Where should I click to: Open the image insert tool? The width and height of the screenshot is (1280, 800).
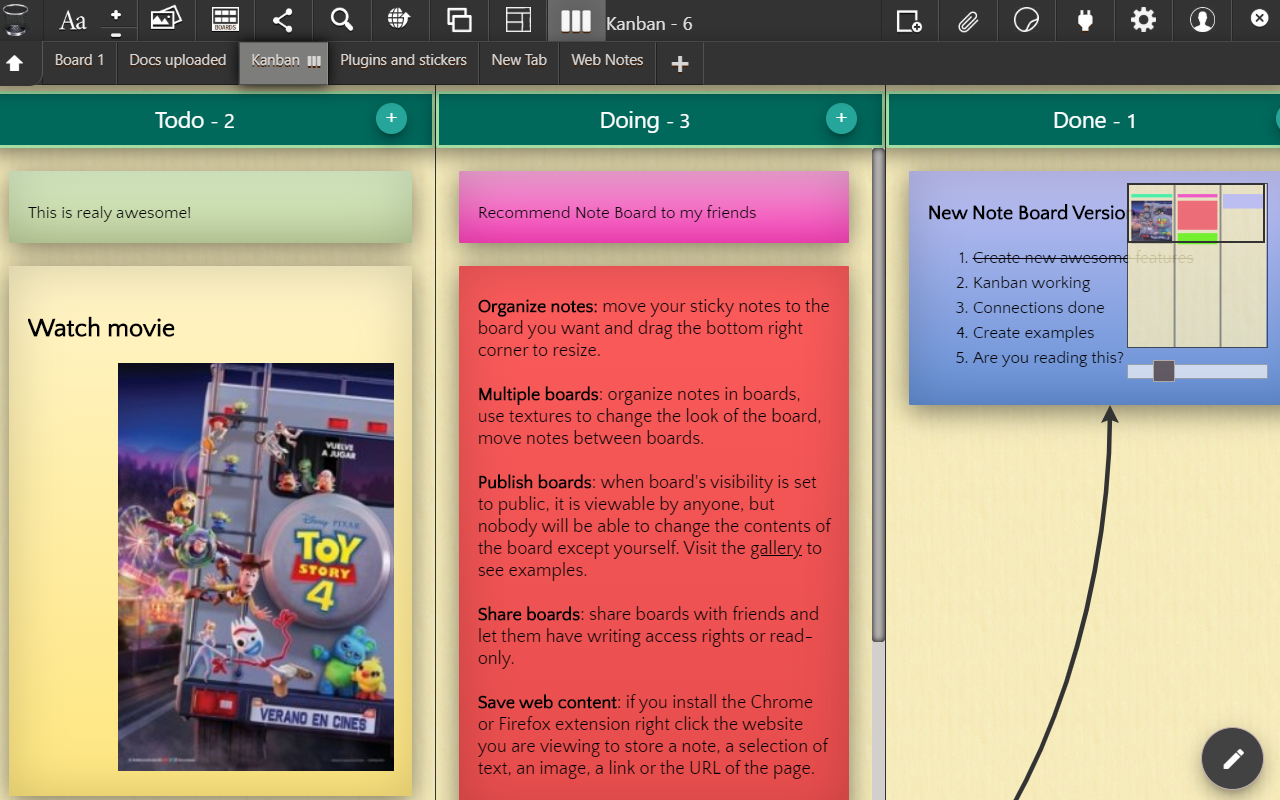tap(165, 20)
